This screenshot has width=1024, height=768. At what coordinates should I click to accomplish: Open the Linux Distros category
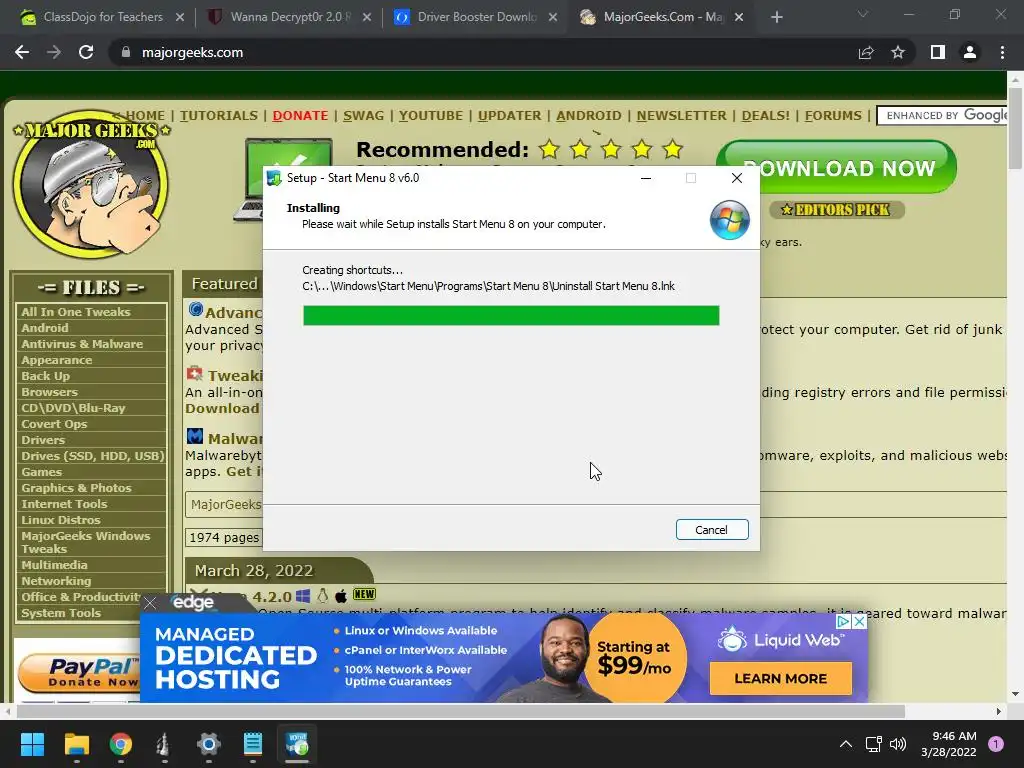click(61, 520)
